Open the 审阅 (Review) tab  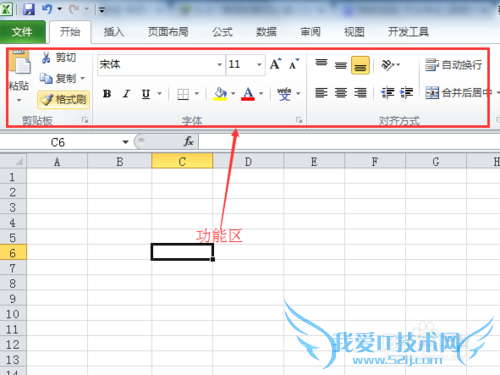[x=310, y=32]
